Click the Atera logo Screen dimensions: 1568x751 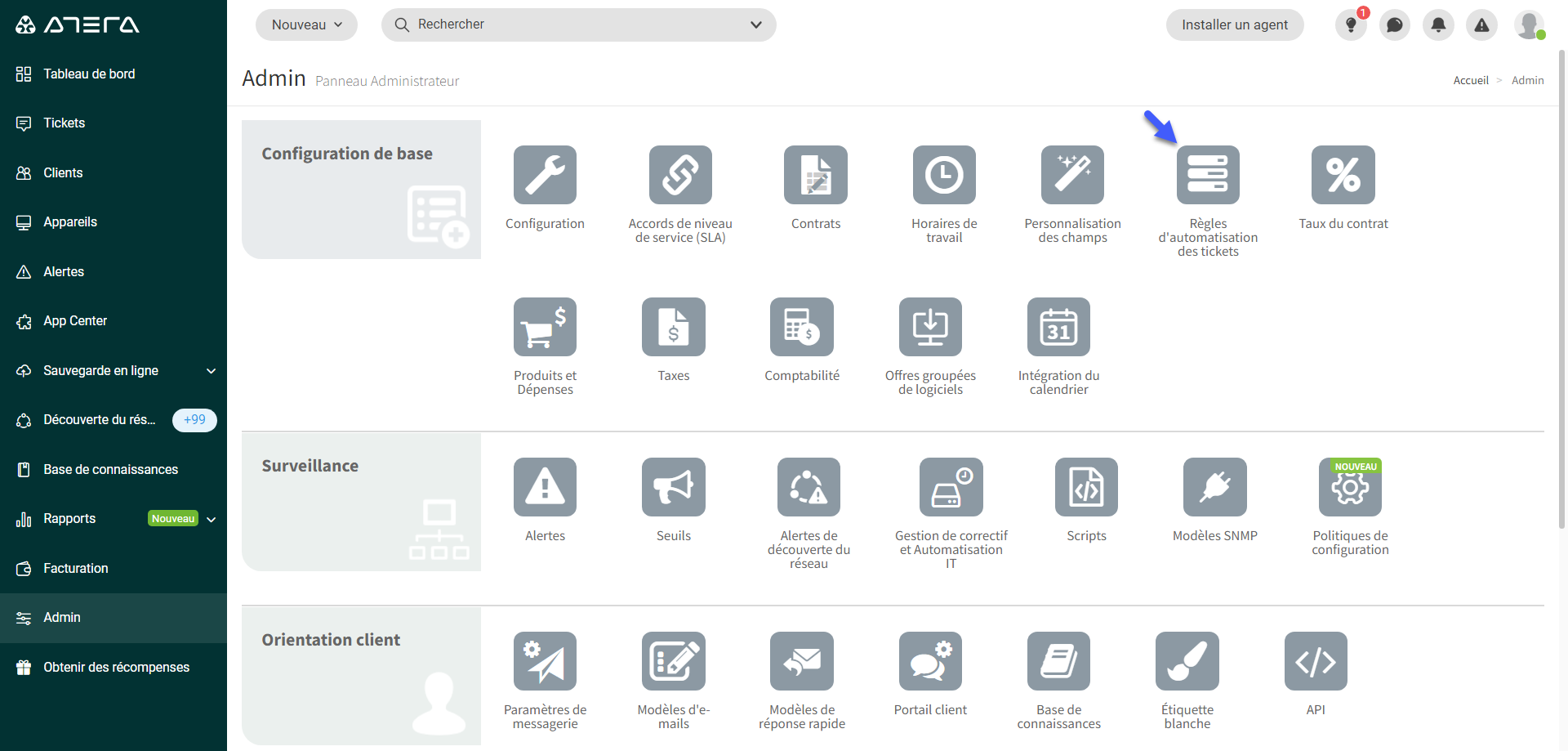78,25
